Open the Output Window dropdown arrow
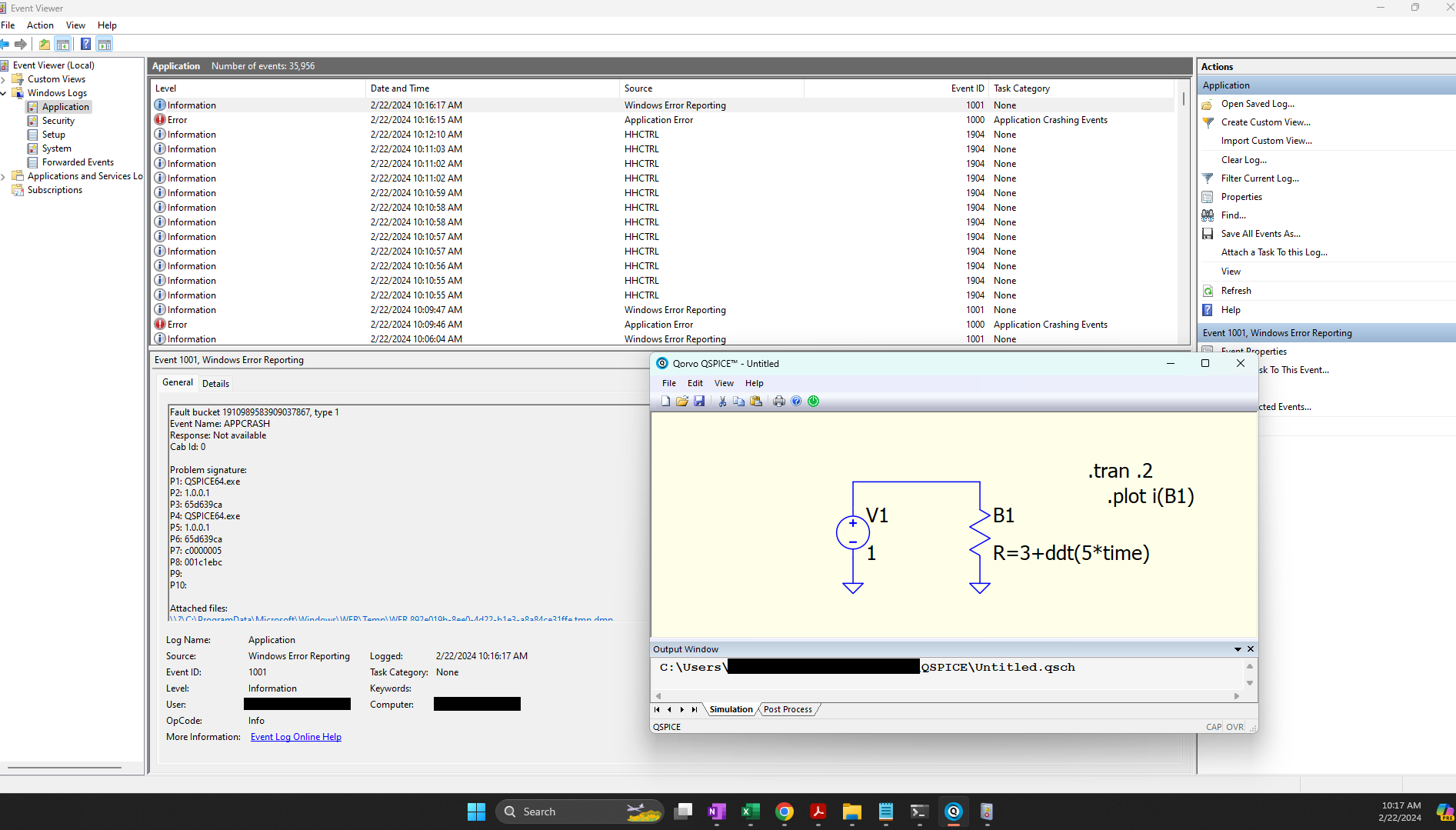 [1238, 649]
